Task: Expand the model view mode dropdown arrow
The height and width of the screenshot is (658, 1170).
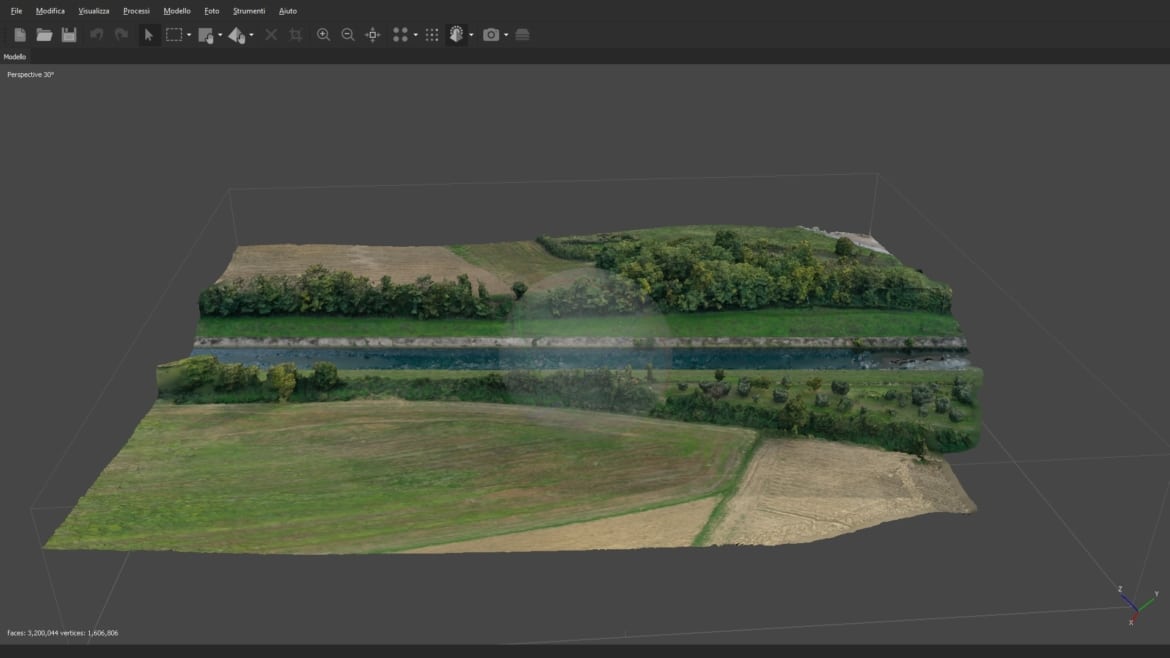Action: pyautogui.click(x=471, y=35)
